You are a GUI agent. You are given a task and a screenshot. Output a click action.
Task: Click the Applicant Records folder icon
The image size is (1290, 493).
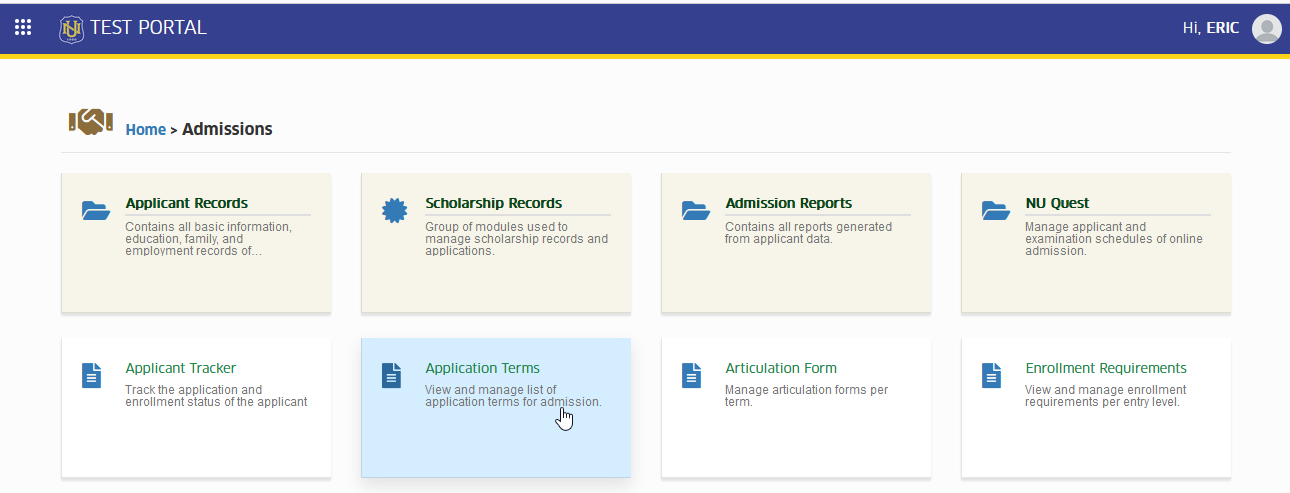[x=95, y=210]
